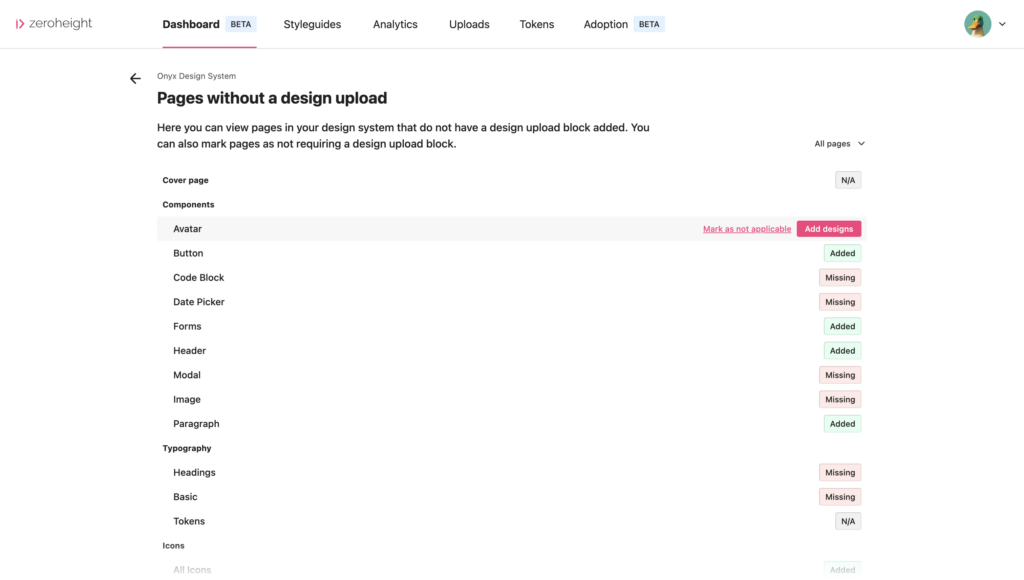Click the BETA badge next to Adoption
The image size is (1024, 580).
[x=648, y=24]
